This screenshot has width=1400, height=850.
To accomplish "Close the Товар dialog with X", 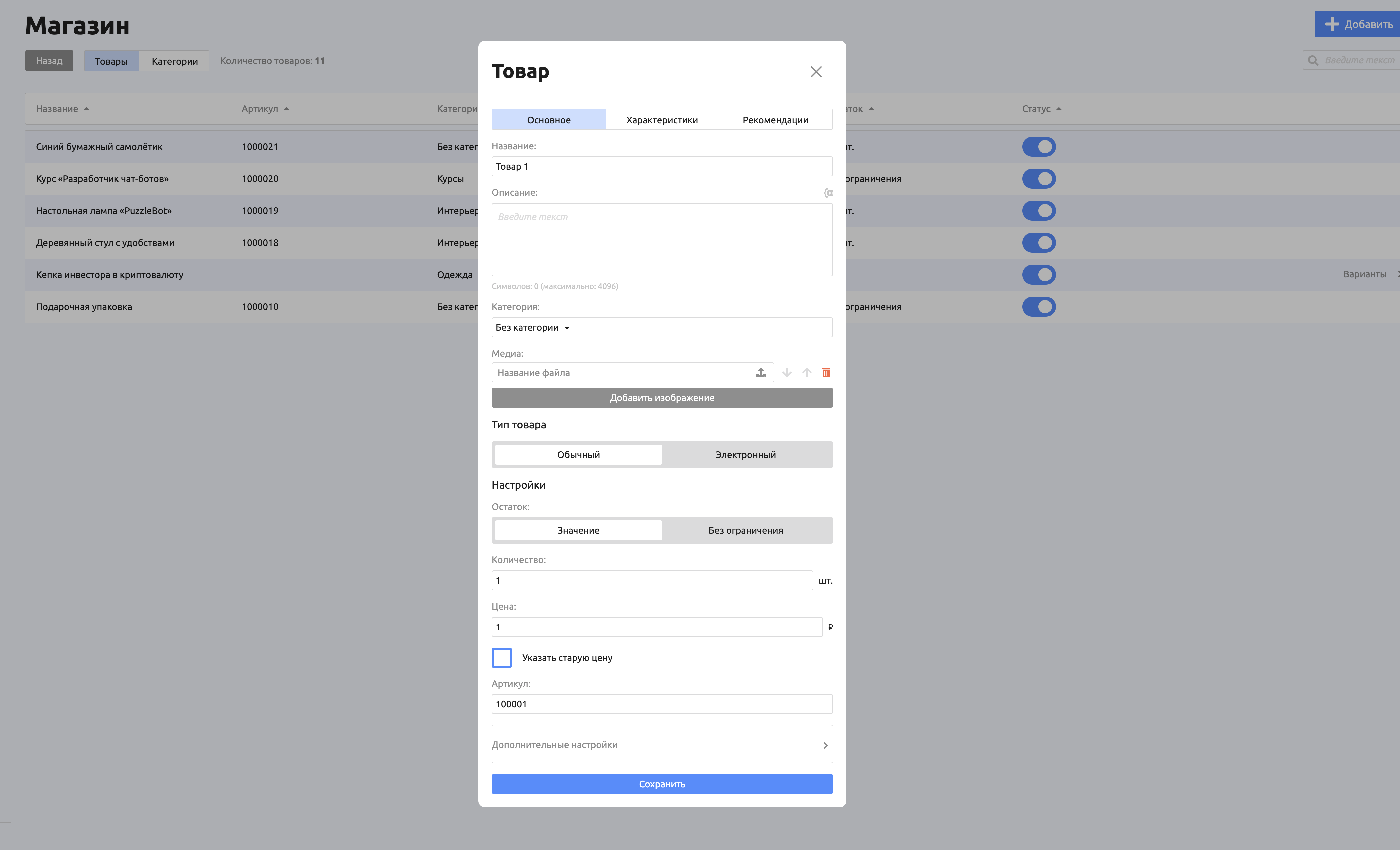I will click(816, 72).
